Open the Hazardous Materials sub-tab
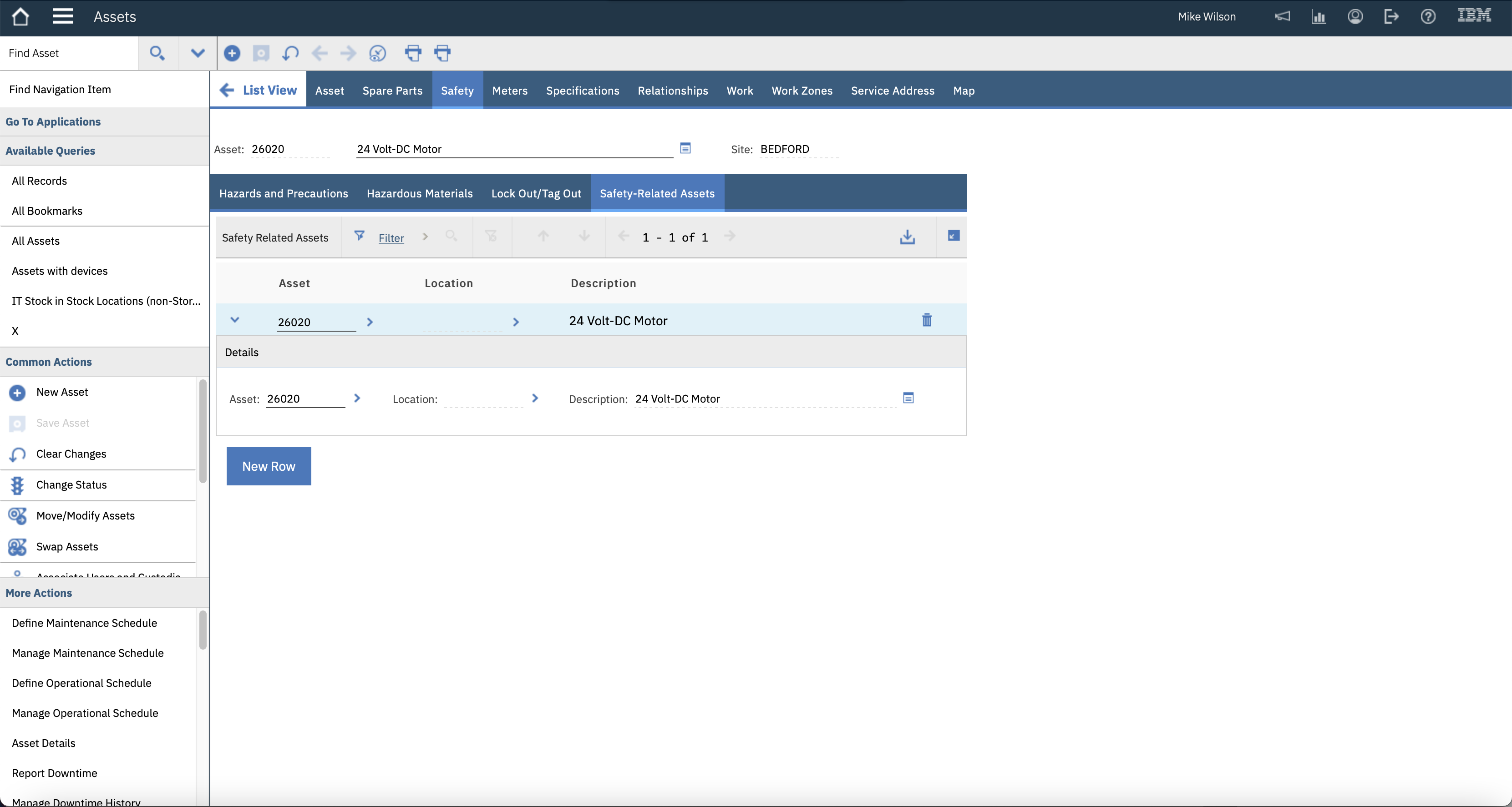The image size is (1512, 807). (419, 193)
